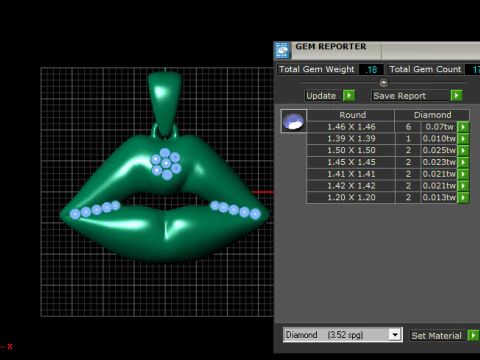The image size is (480, 360).
Task: Click the green arrow next to Save Report
Action: [x=456, y=96]
